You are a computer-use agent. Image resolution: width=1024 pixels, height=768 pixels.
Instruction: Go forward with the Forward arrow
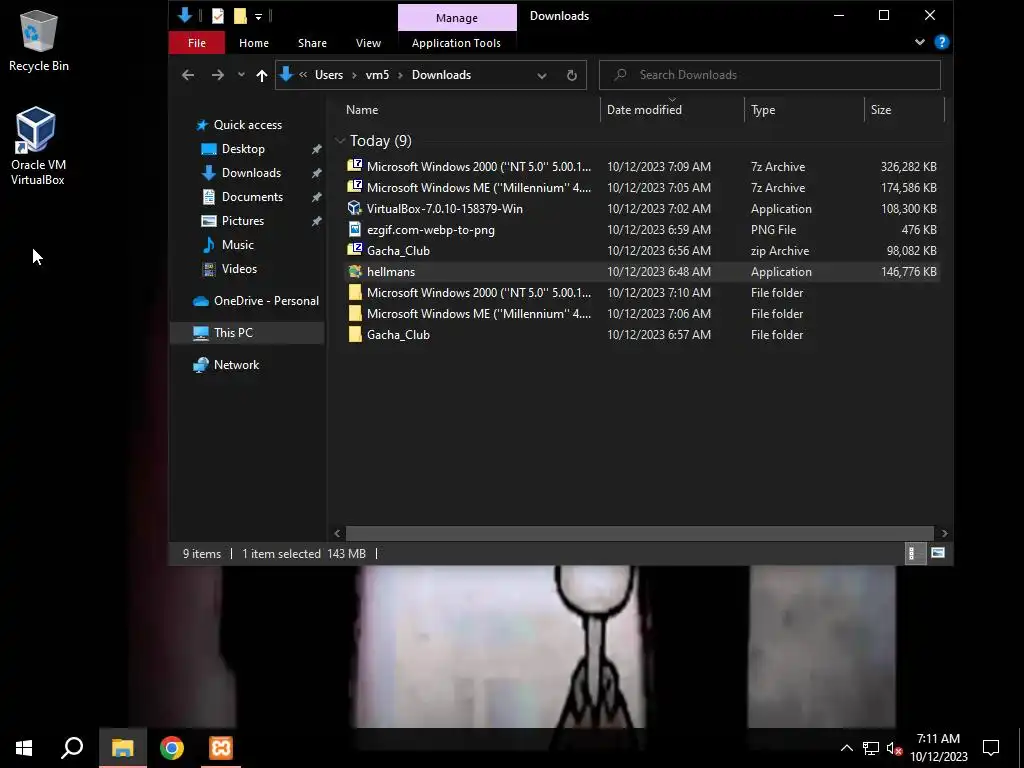pos(217,75)
